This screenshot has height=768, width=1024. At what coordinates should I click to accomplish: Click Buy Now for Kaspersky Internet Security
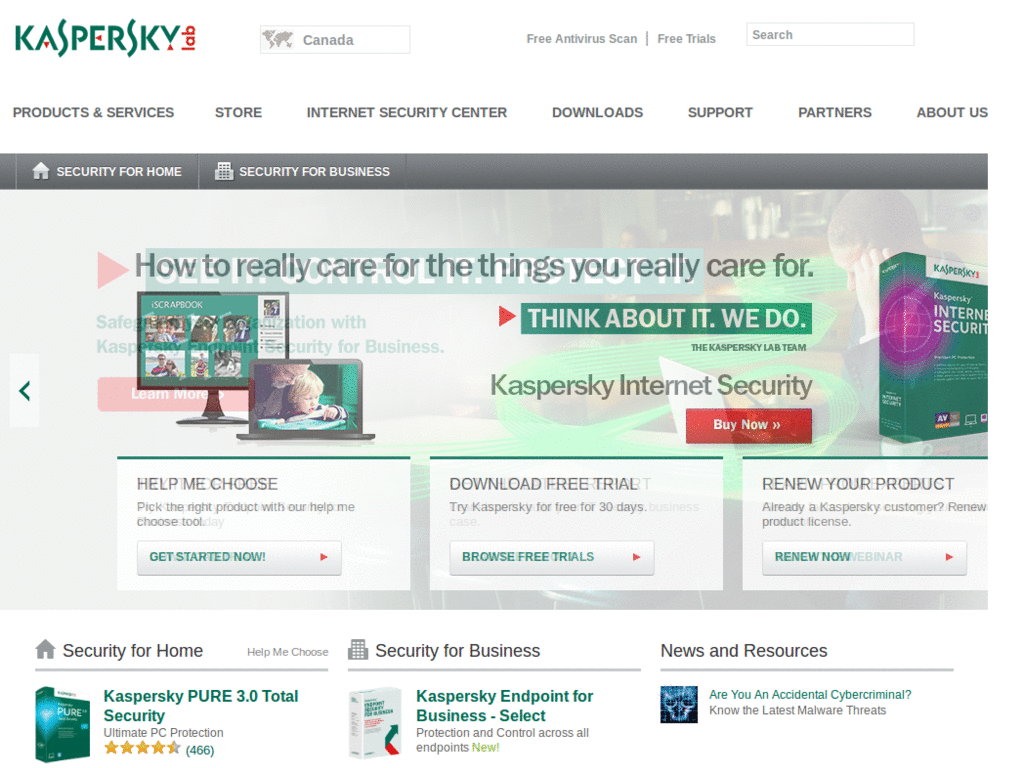point(748,424)
